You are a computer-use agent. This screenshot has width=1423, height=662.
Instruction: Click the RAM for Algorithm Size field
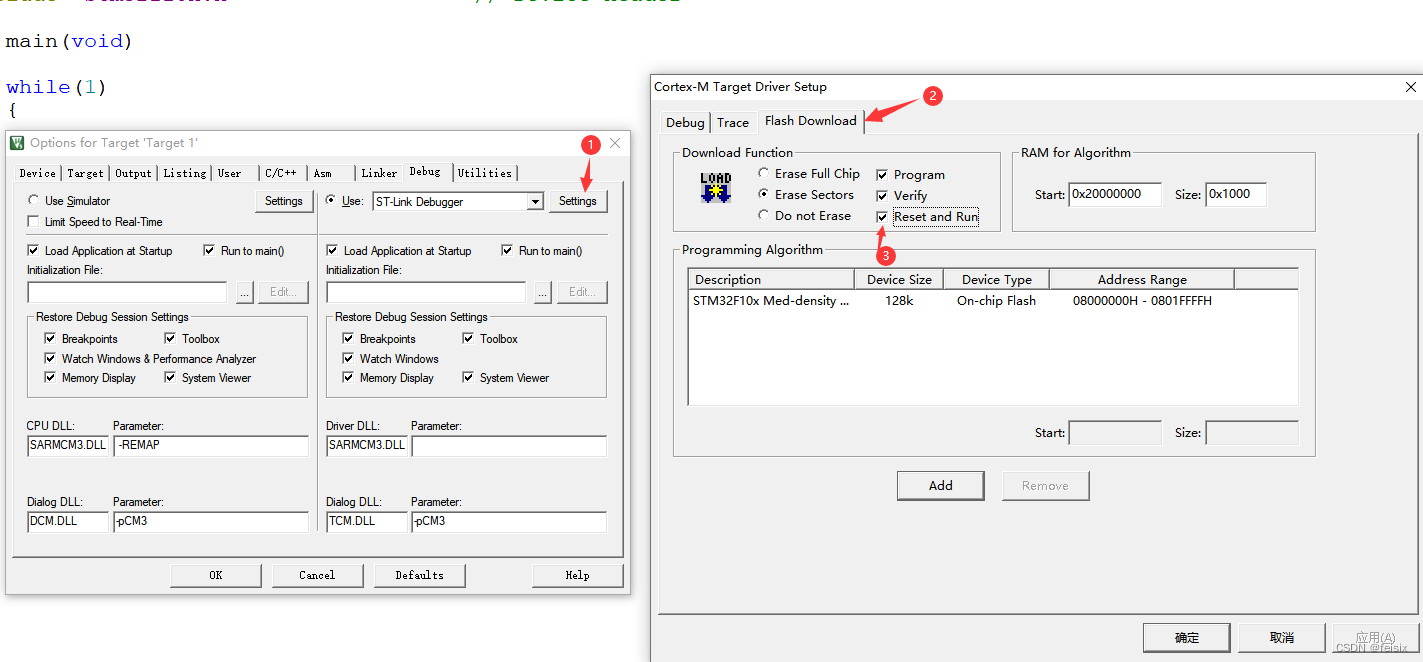pos(1236,194)
